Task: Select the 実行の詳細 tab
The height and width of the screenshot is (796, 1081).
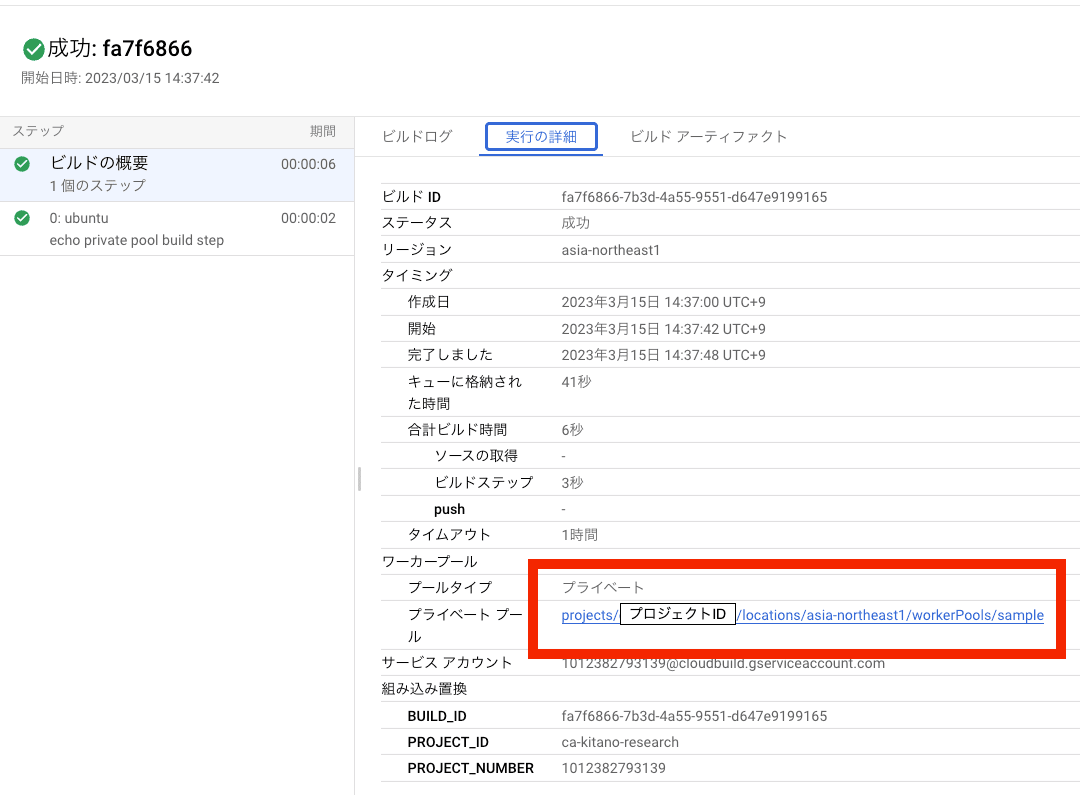Action: (541, 136)
